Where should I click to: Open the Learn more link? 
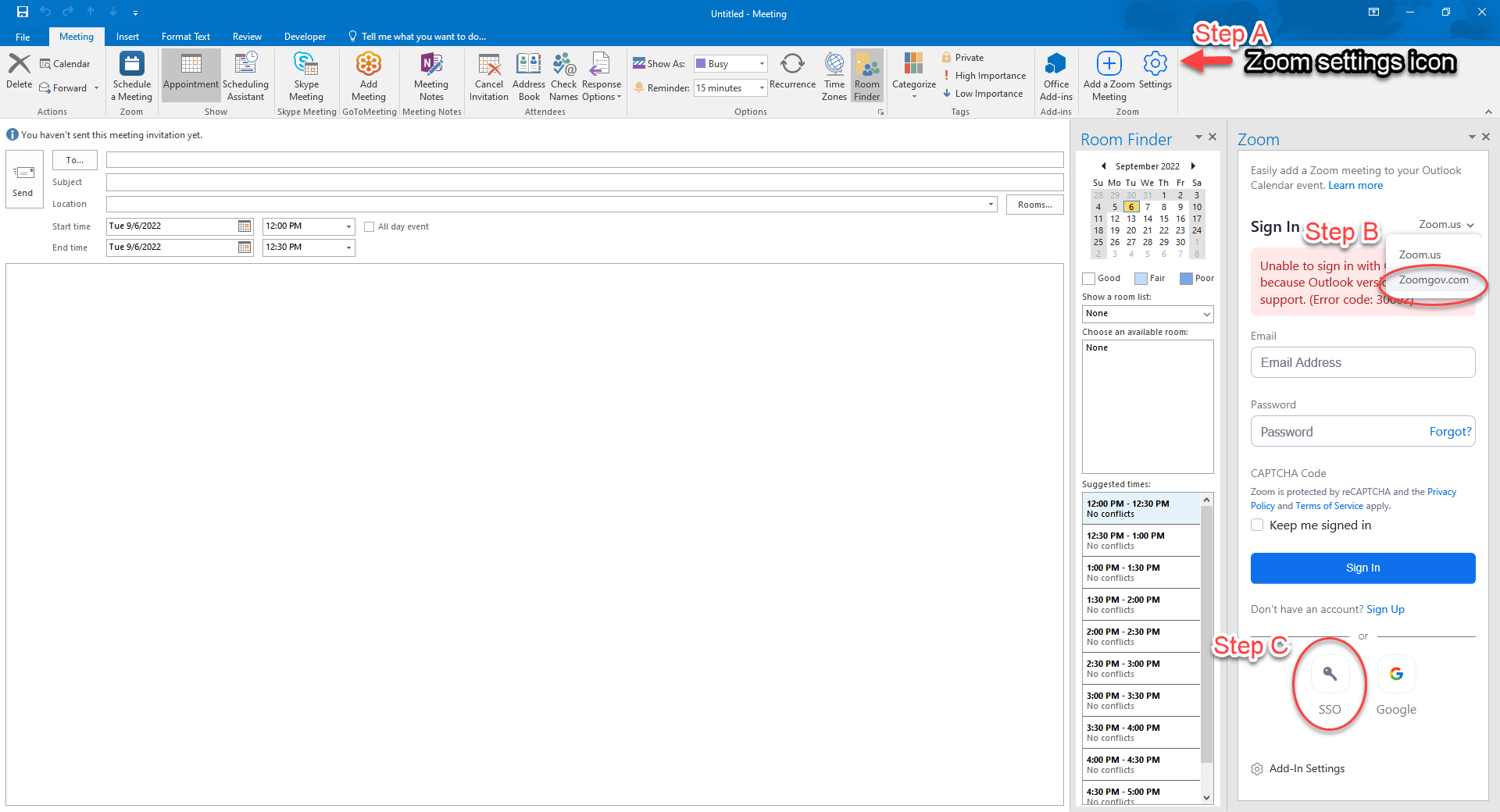click(x=1355, y=186)
